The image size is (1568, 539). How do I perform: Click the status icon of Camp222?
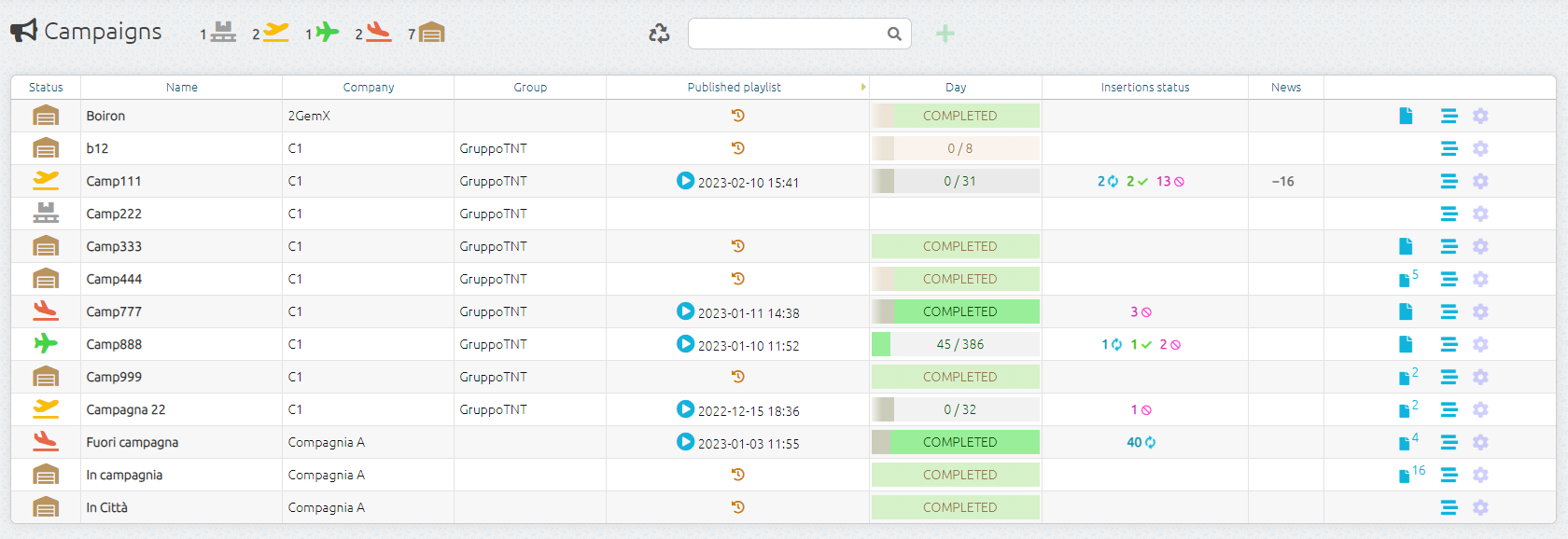[46, 214]
